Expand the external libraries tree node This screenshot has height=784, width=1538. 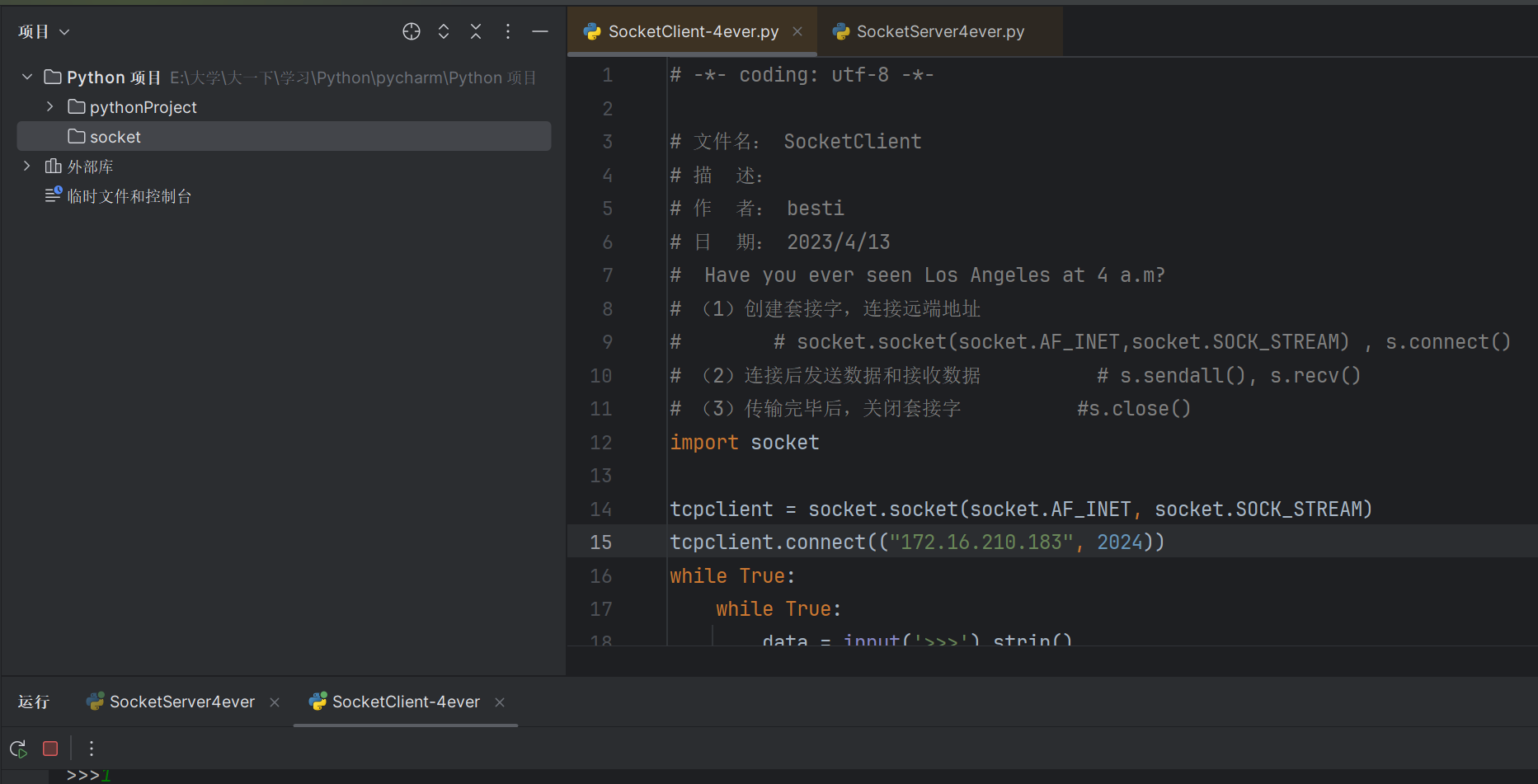pyautogui.click(x=27, y=167)
